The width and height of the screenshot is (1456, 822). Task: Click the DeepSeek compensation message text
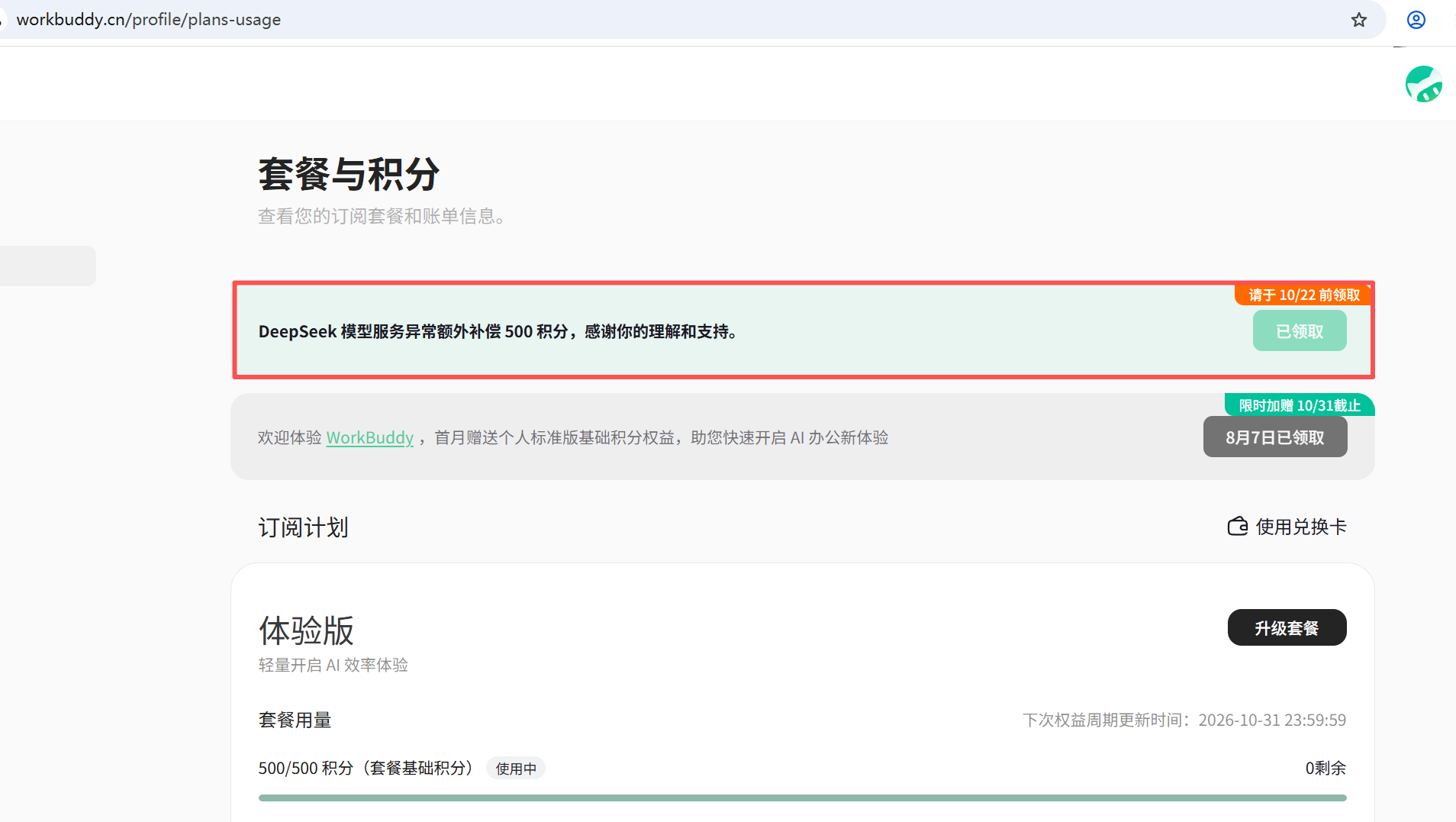(x=498, y=331)
